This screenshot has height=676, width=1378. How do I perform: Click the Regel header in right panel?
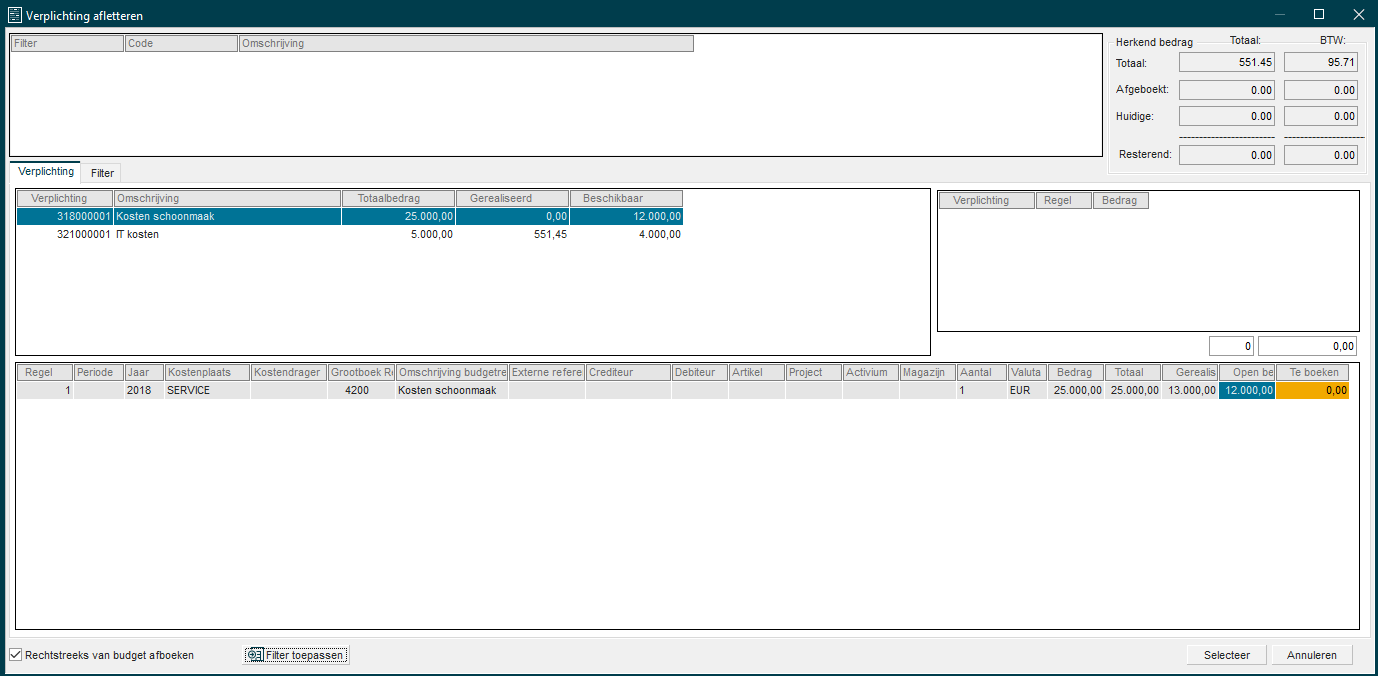(1063, 201)
